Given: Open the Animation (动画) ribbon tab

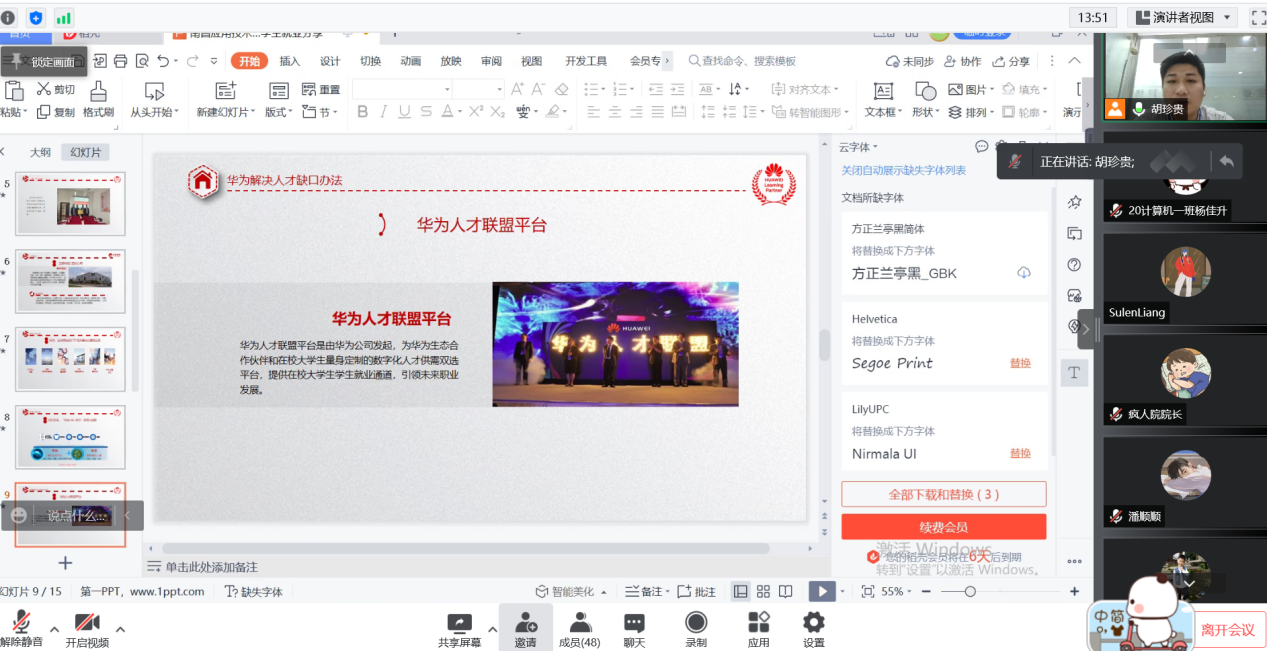Looking at the screenshot, I should click(411, 61).
